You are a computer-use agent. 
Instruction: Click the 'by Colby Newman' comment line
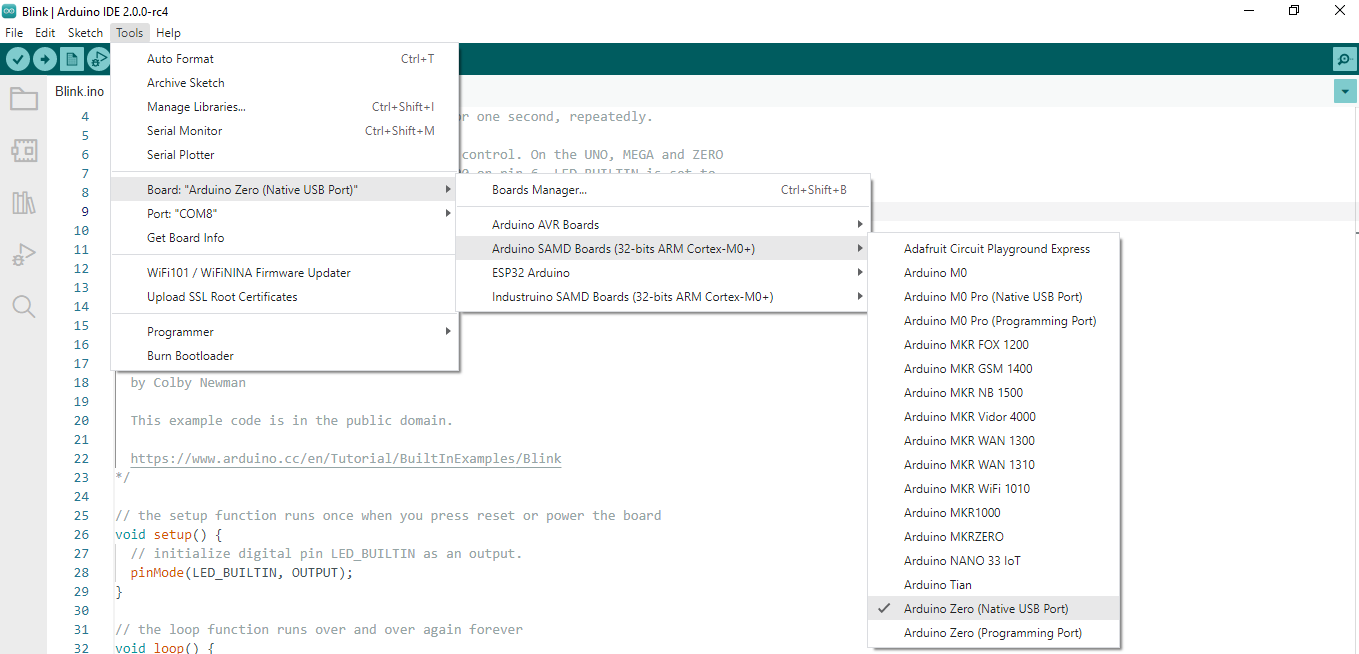click(x=188, y=383)
